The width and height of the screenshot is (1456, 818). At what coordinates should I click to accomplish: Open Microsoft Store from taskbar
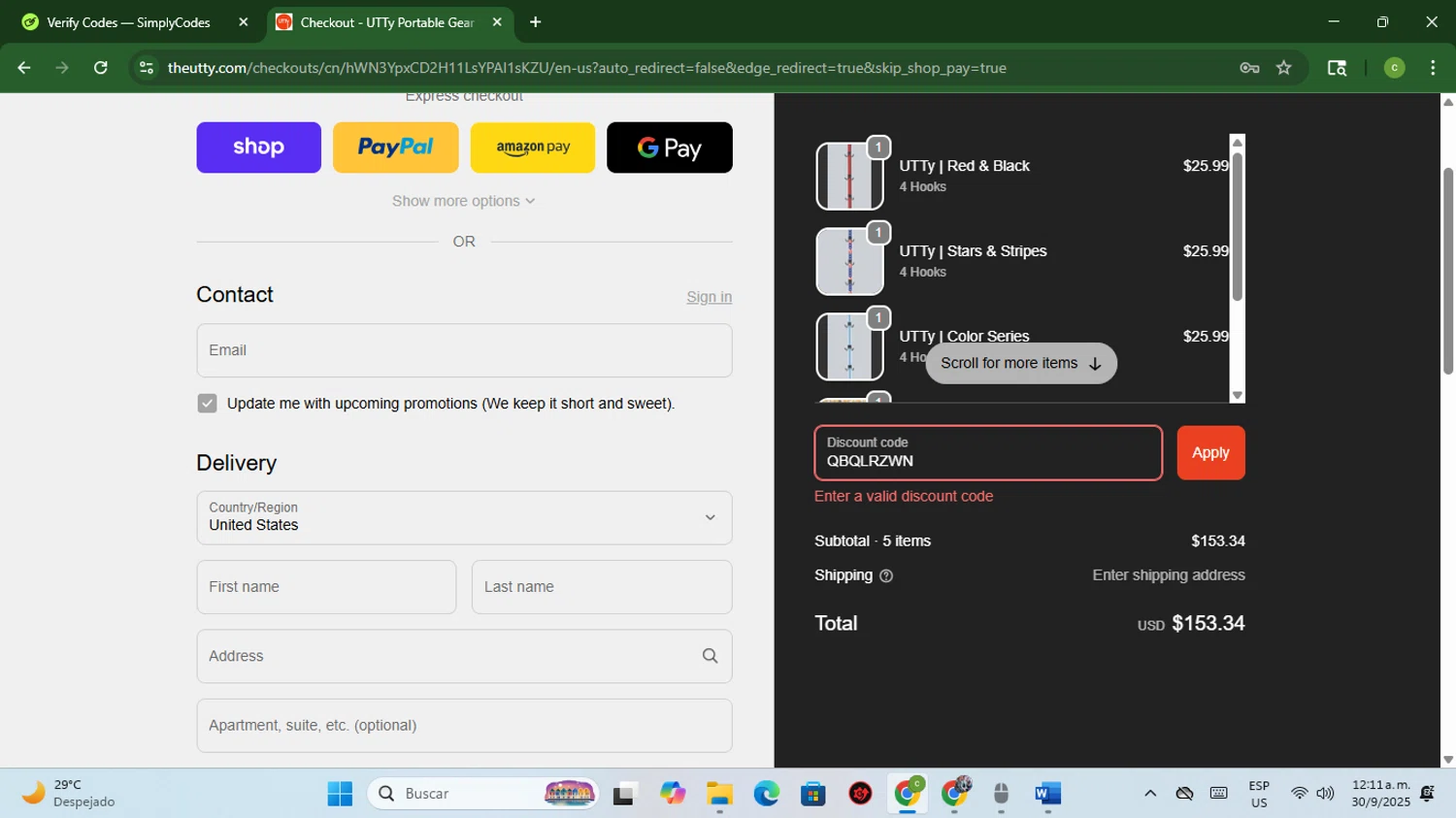(813, 794)
